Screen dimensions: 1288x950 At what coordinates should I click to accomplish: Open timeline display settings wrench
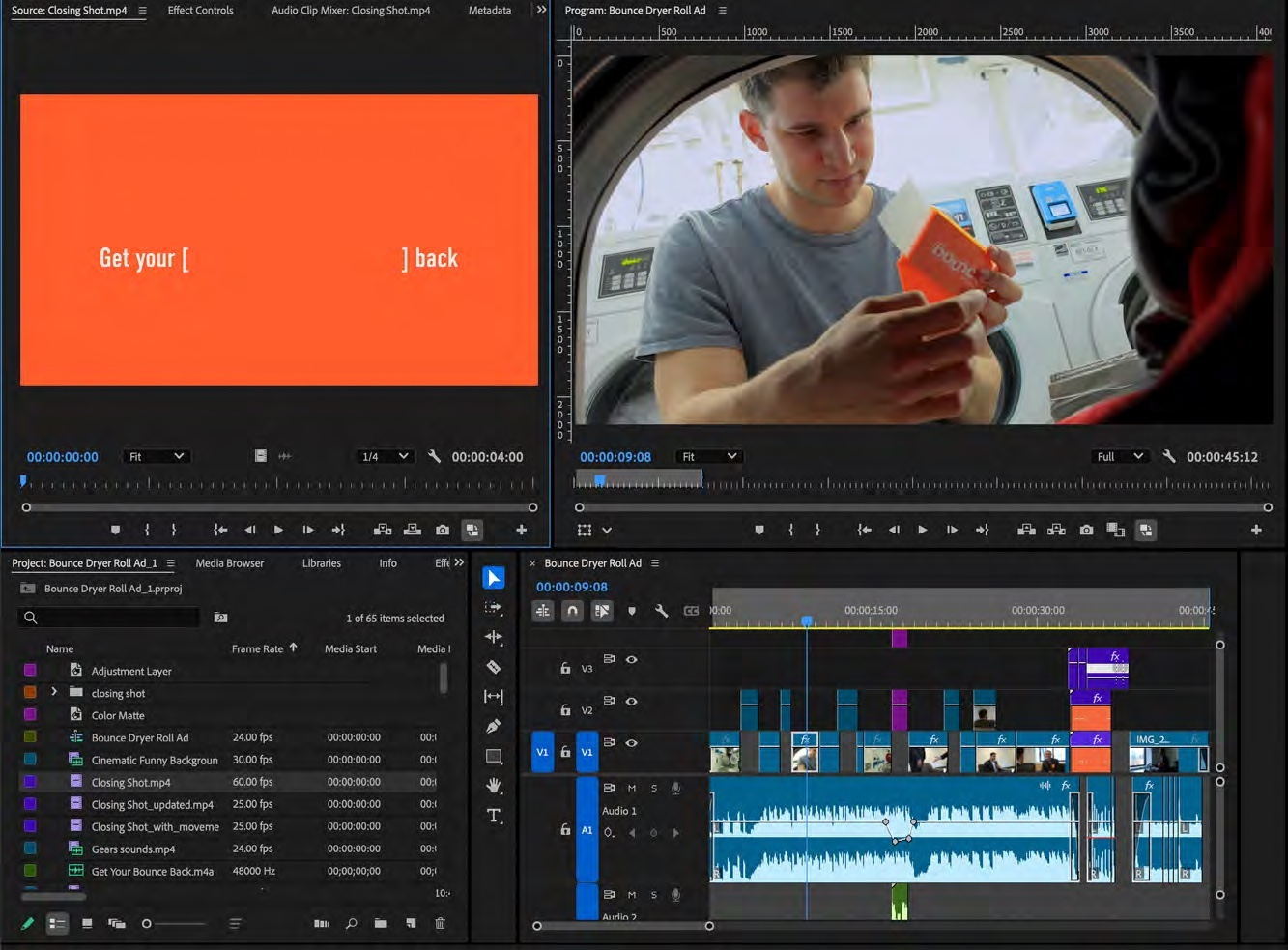[662, 611]
